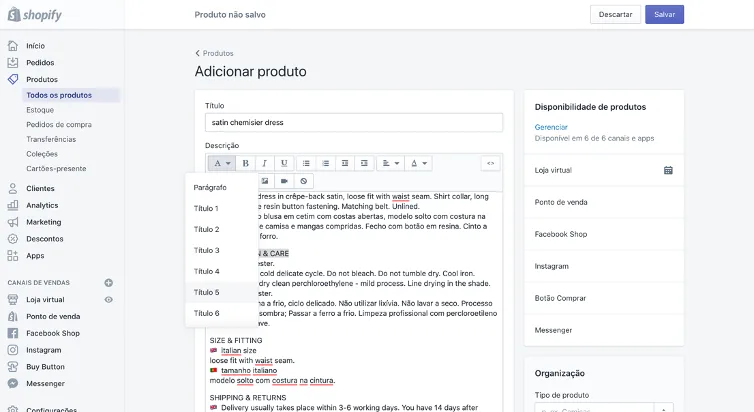This screenshot has height=412, width=754.
Task: Choose Título 6 from the formatting menu
Action: pos(222,313)
